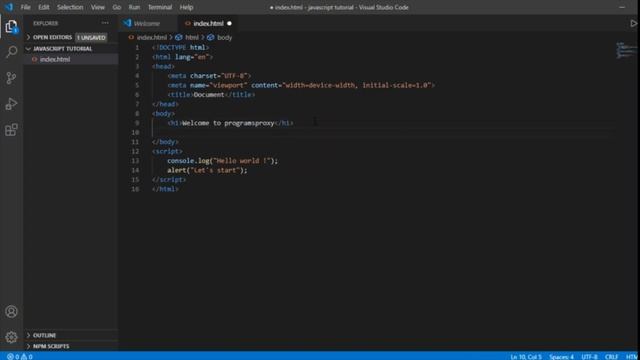This screenshot has width=640, height=360.
Task: Click the errors count icon in status bar
Action: (x=10, y=357)
